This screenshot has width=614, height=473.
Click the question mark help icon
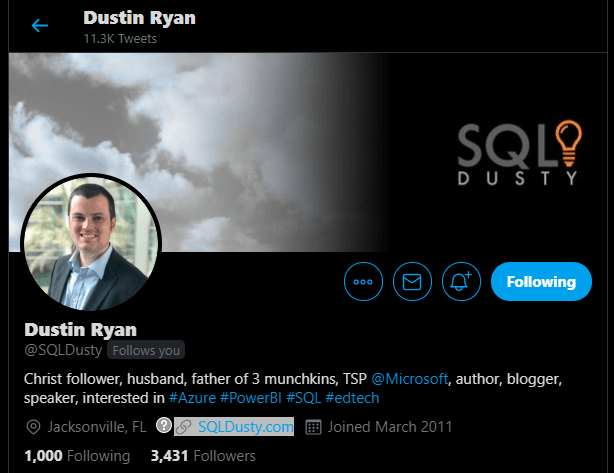coord(164,425)
